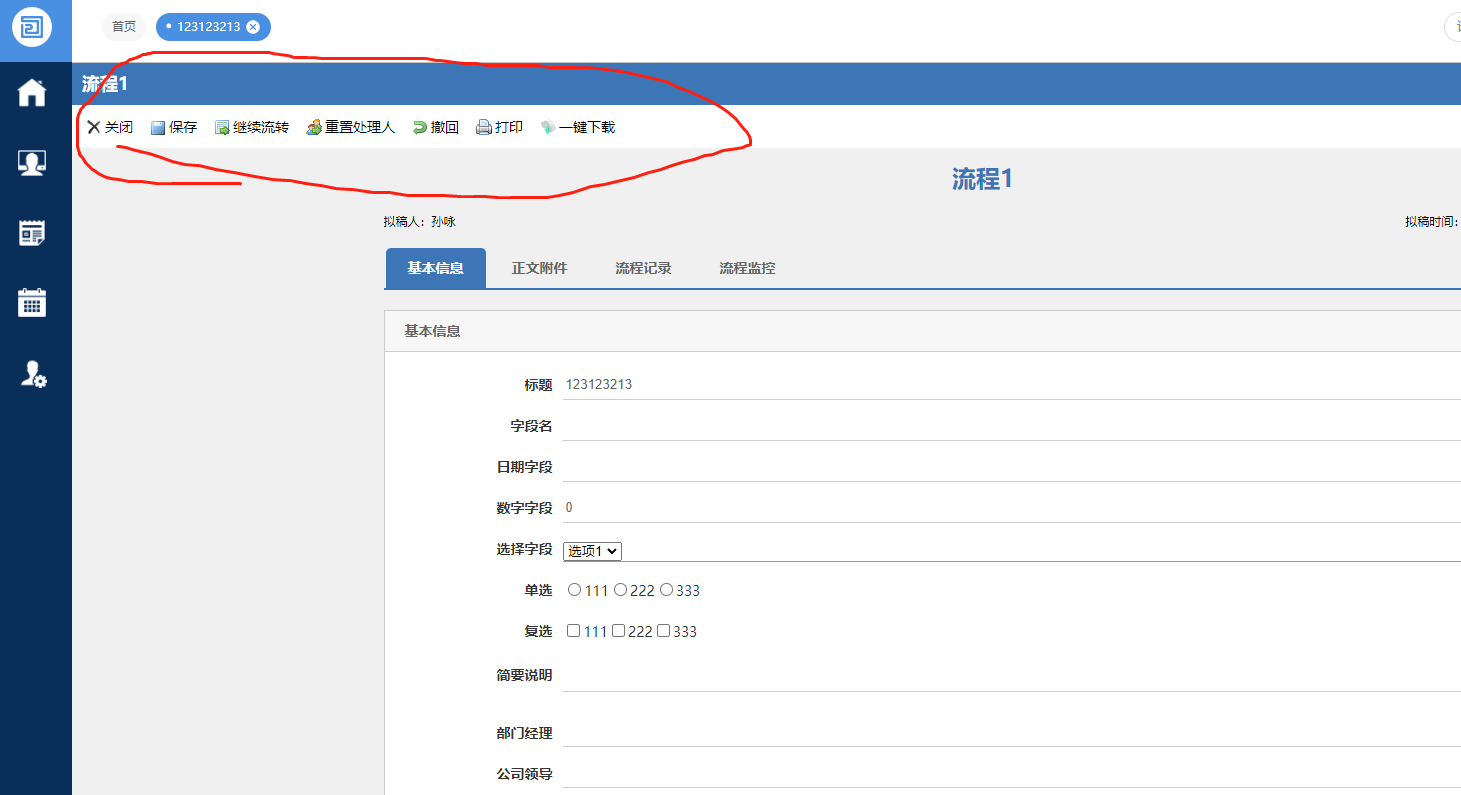Image resolution: width=1461 pixels, height=795 pixels.
Task: Click into the 标题 field containing 123123213
Action: [x=1012, y=385]
